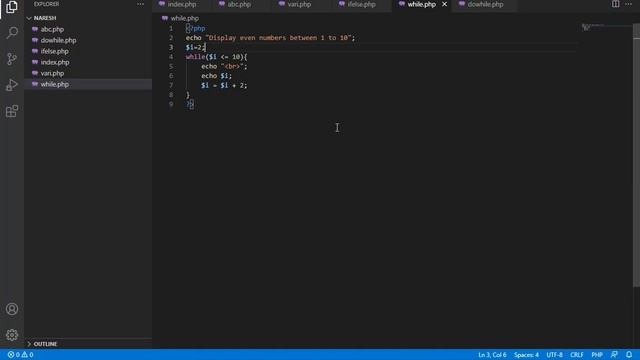Split the editor right
Screen dimensions: 640x360
[x=615, y=4]
